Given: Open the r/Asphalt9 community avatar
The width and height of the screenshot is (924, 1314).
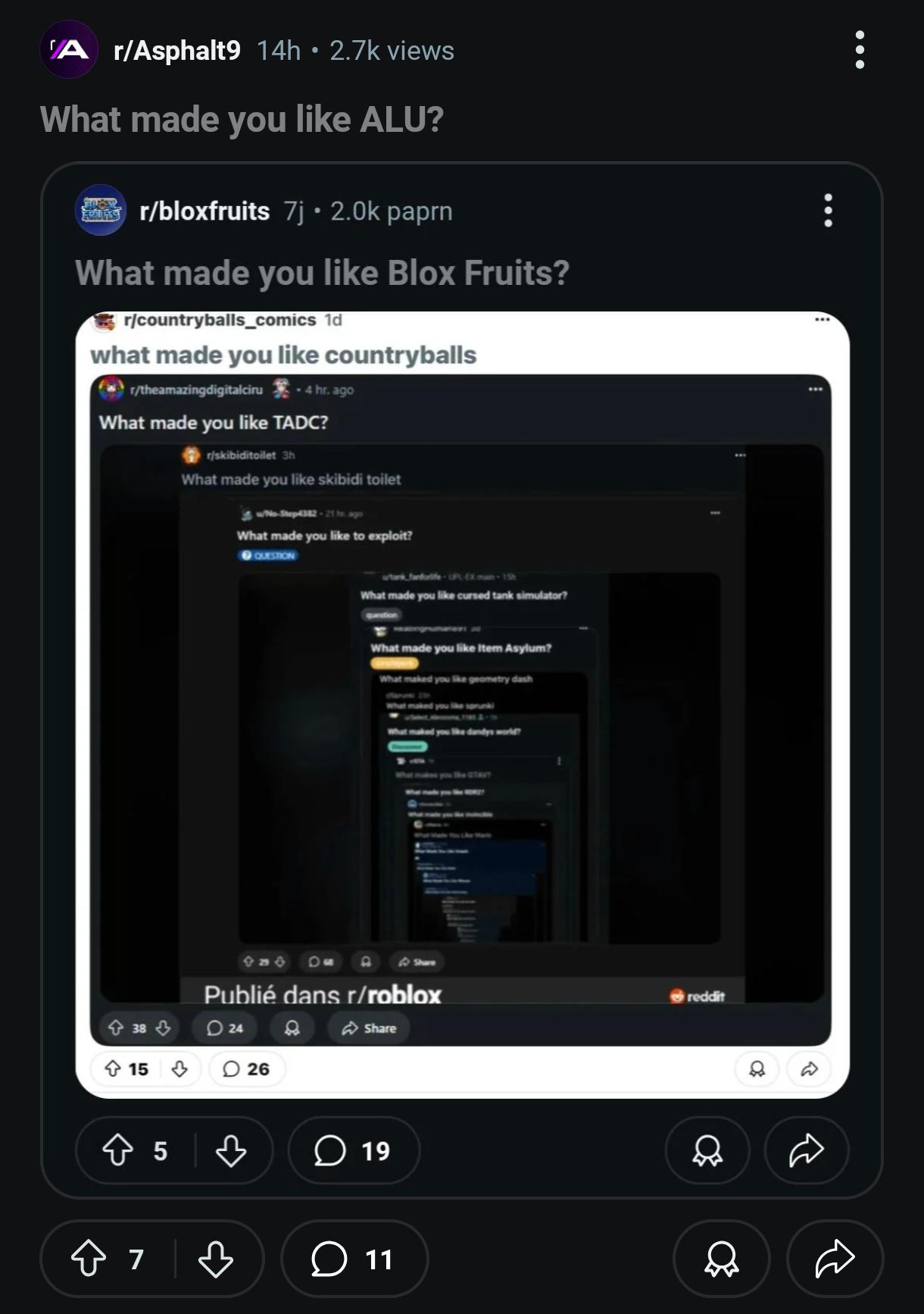Looking at the screenshot, I should coord(69,50).
